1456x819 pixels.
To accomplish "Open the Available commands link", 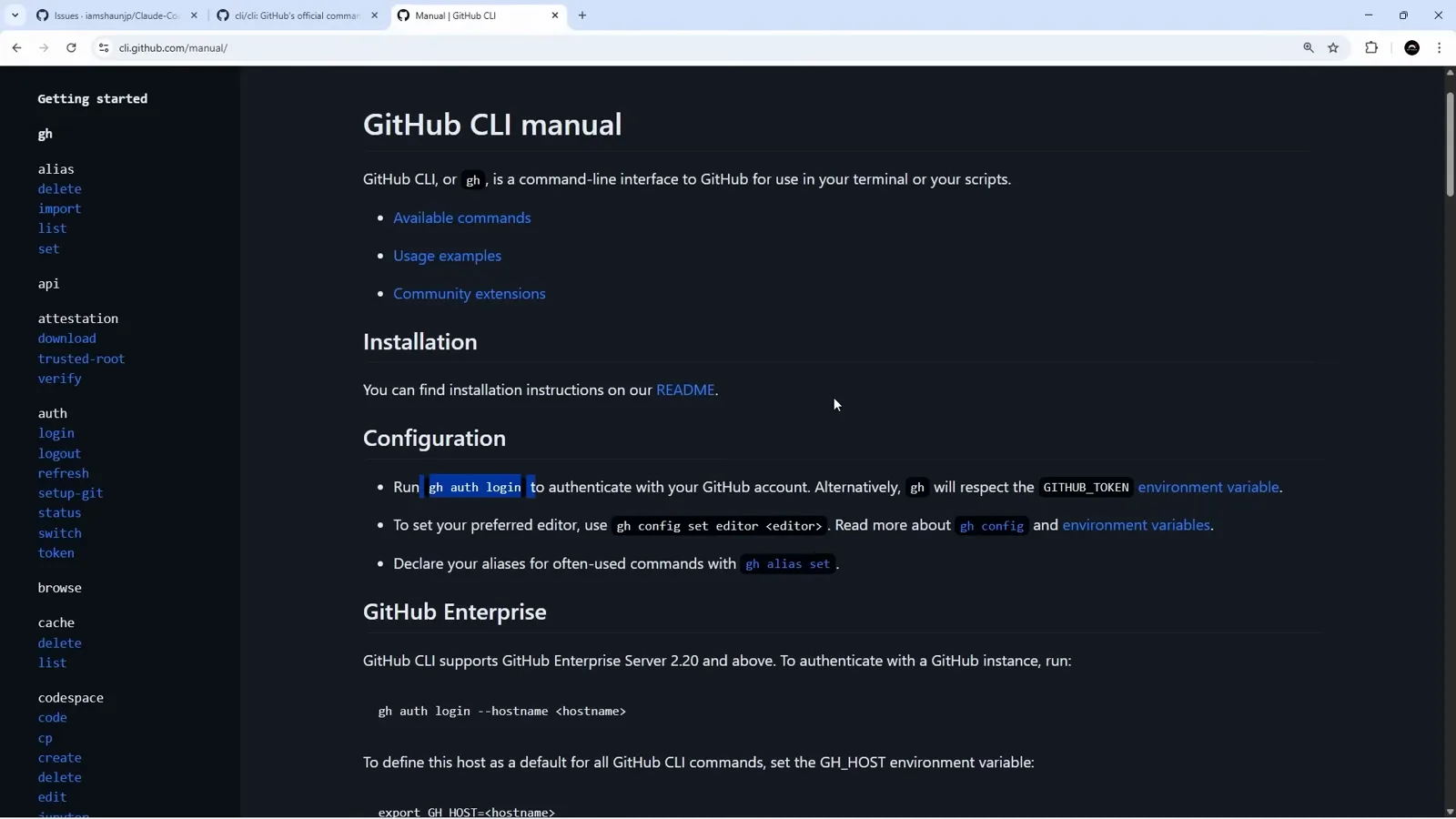I will (x=462, y=217).
